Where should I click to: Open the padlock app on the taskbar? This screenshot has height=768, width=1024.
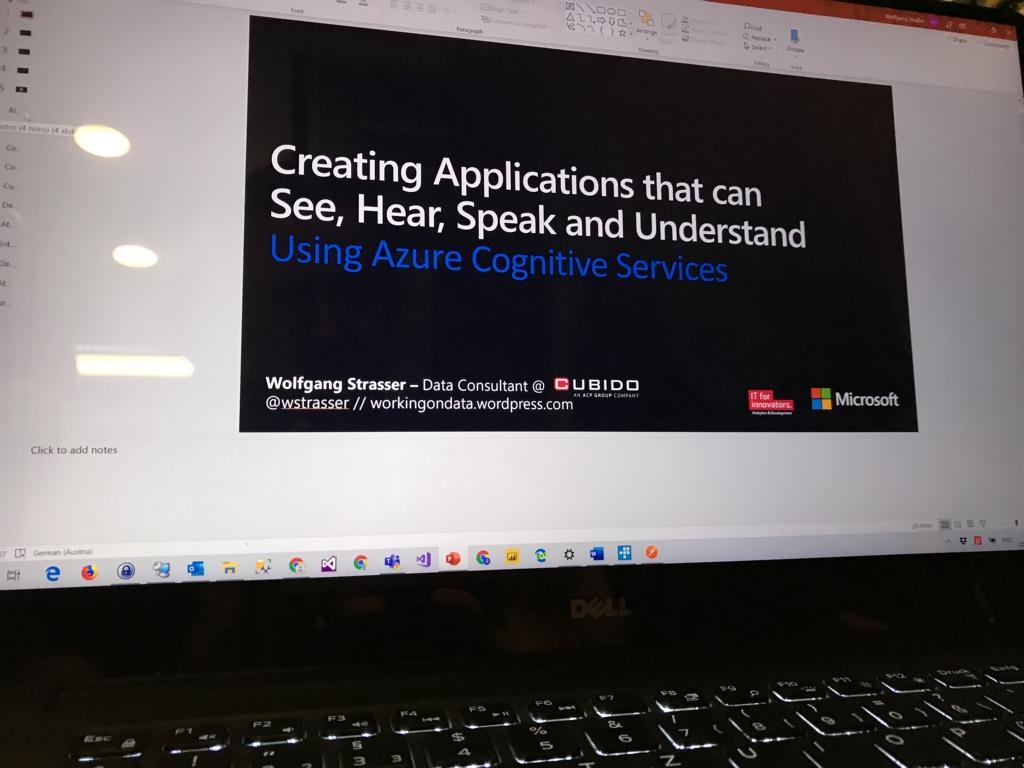pyautogui.click(x=125, y=571)
